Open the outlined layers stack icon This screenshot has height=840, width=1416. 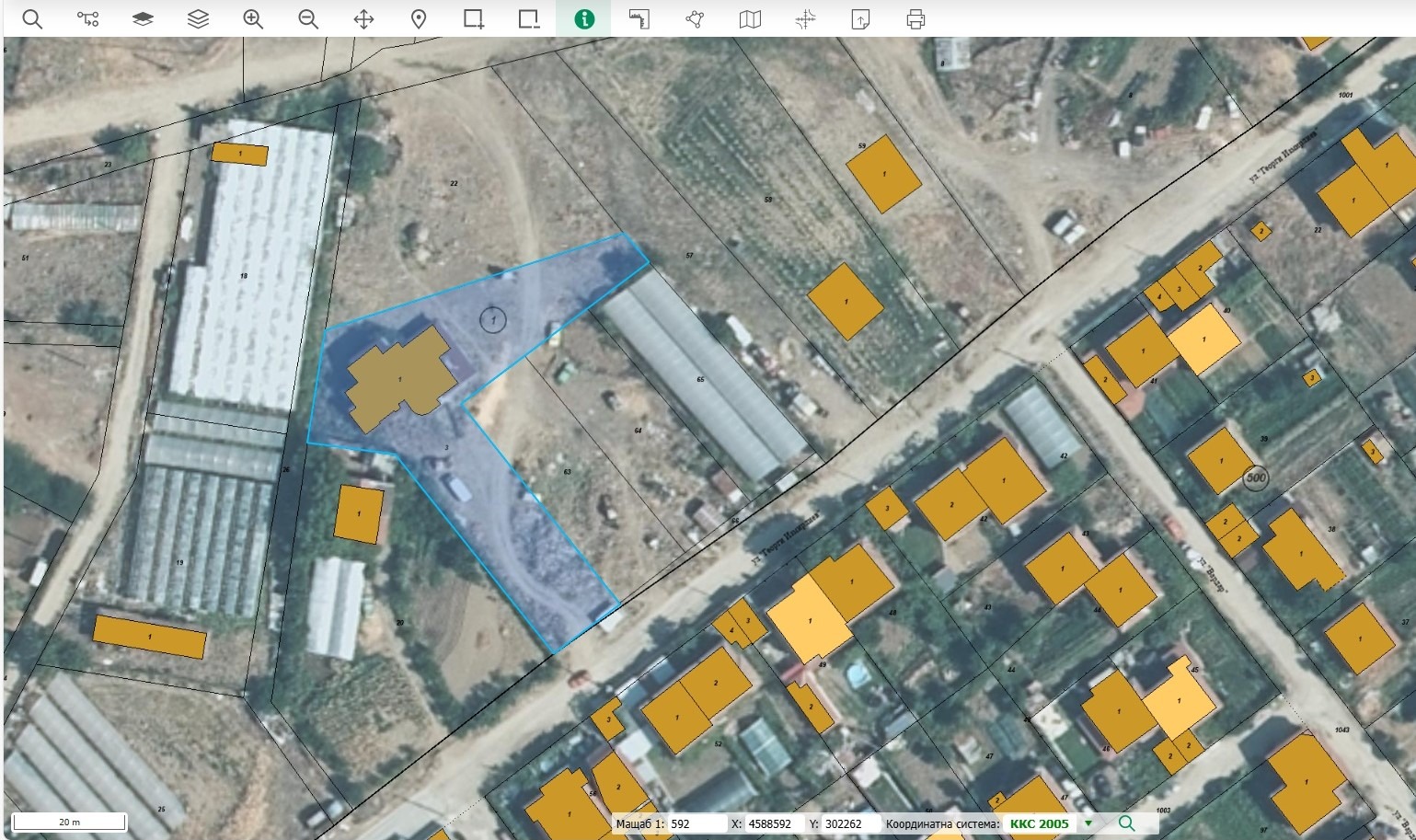[x=198, y=19]
